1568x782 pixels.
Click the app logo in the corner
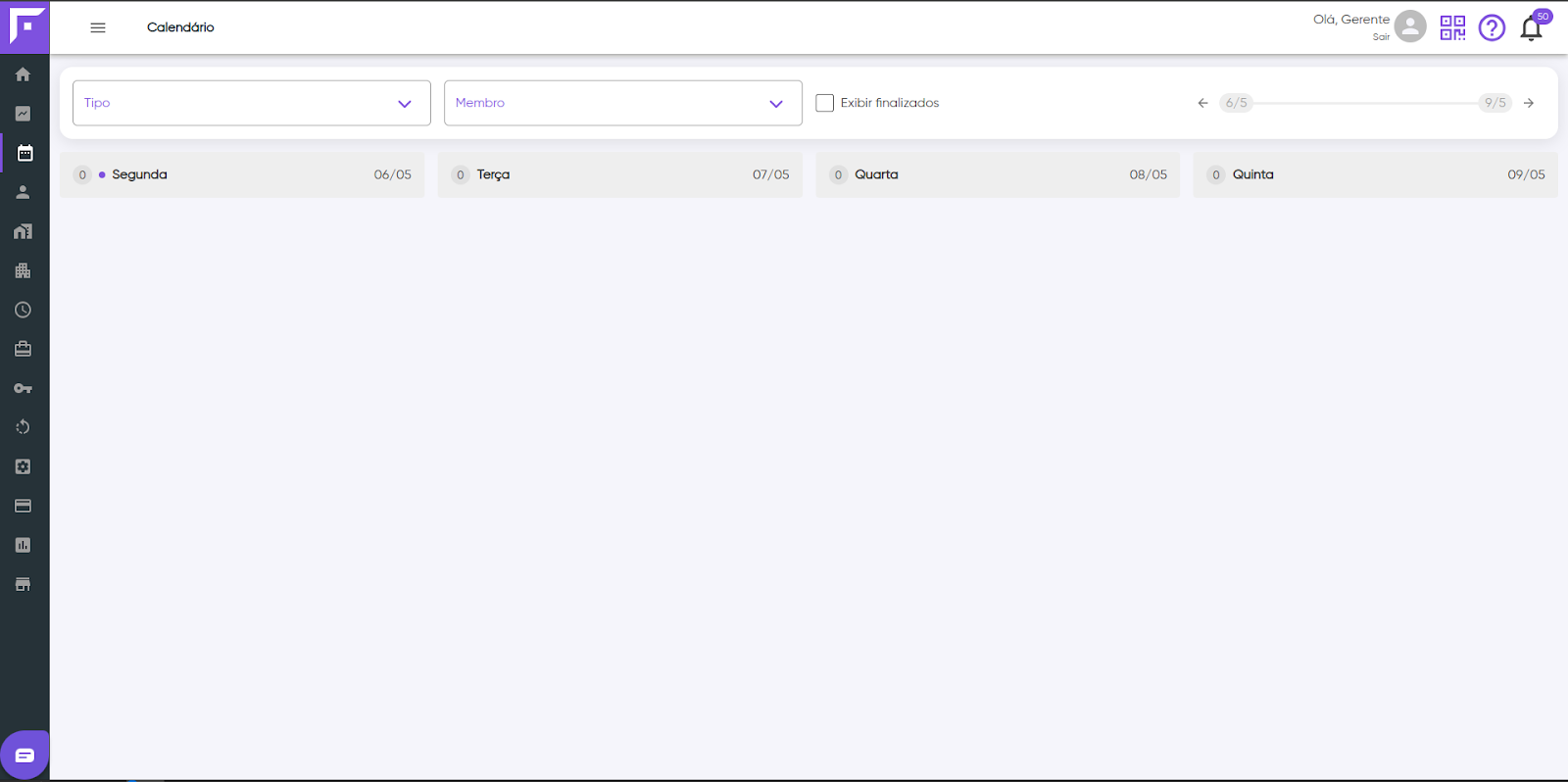[x=24, y=26]
